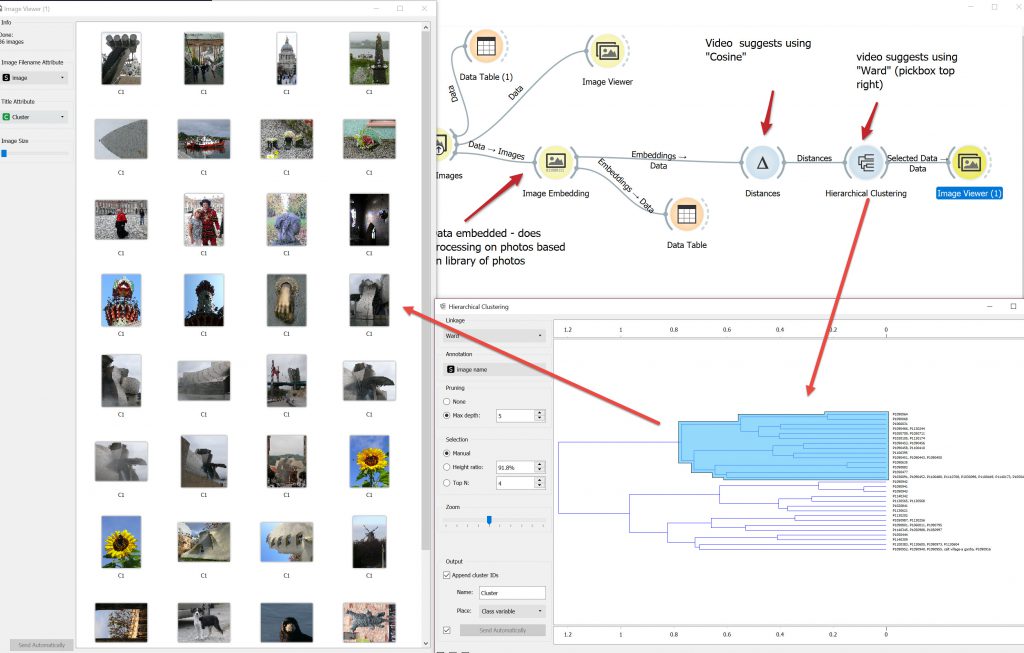Open the Place dropdown set to Class variable

511,610
